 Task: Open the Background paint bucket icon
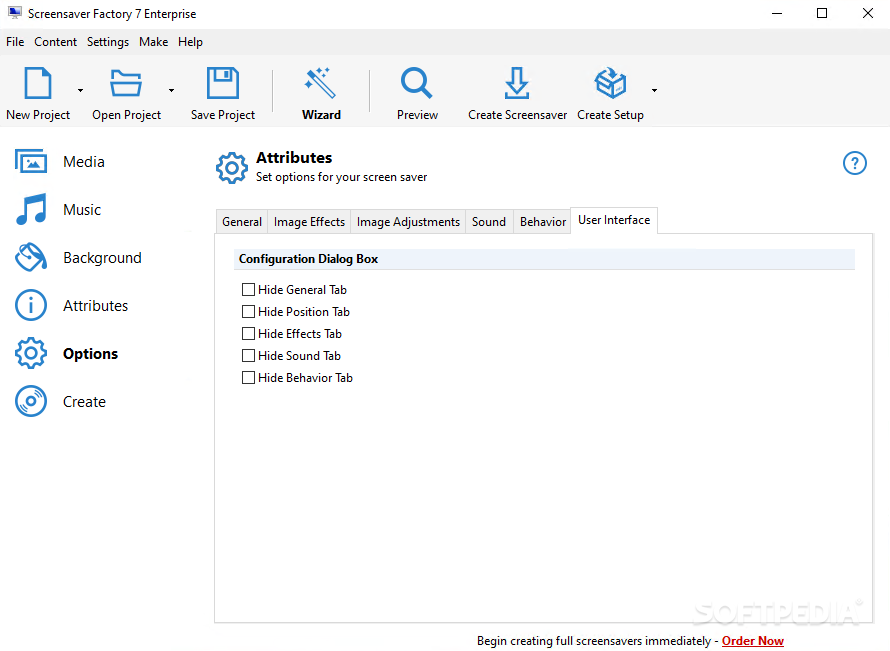[x=31, y=257]
